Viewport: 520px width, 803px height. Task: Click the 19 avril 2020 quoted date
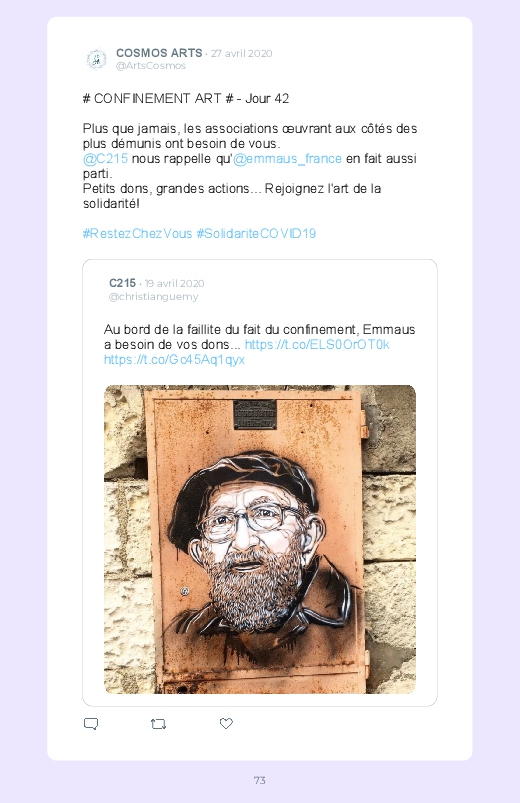[174, 283]
